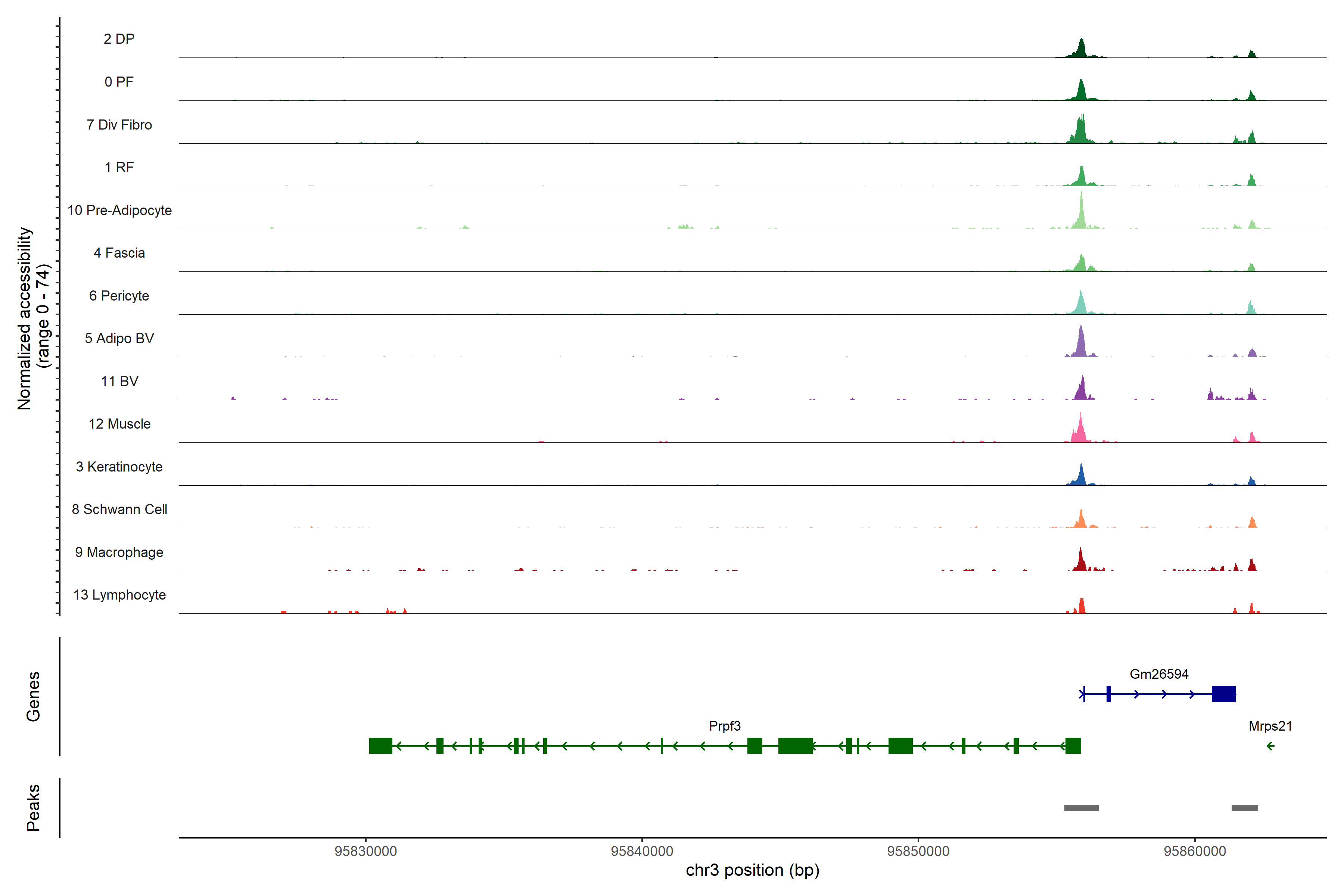Click the 2 DP track label
Screen dimensions: 1344x896
click(x=119, y=39)
